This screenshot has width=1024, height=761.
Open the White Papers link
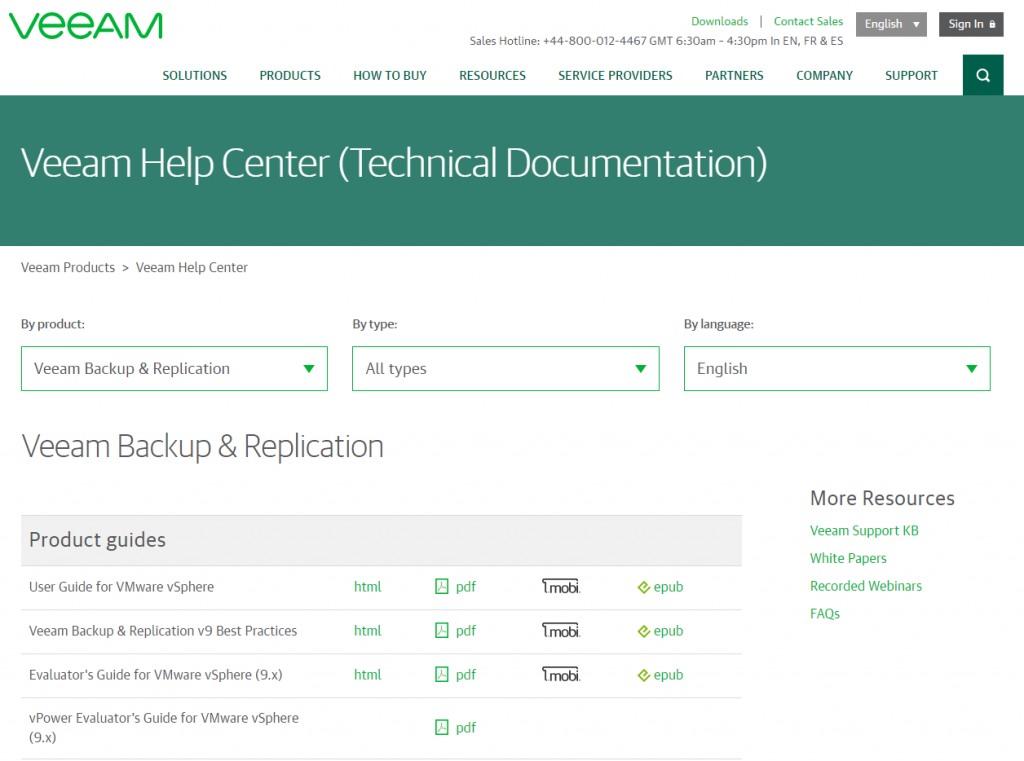point(848,558)
